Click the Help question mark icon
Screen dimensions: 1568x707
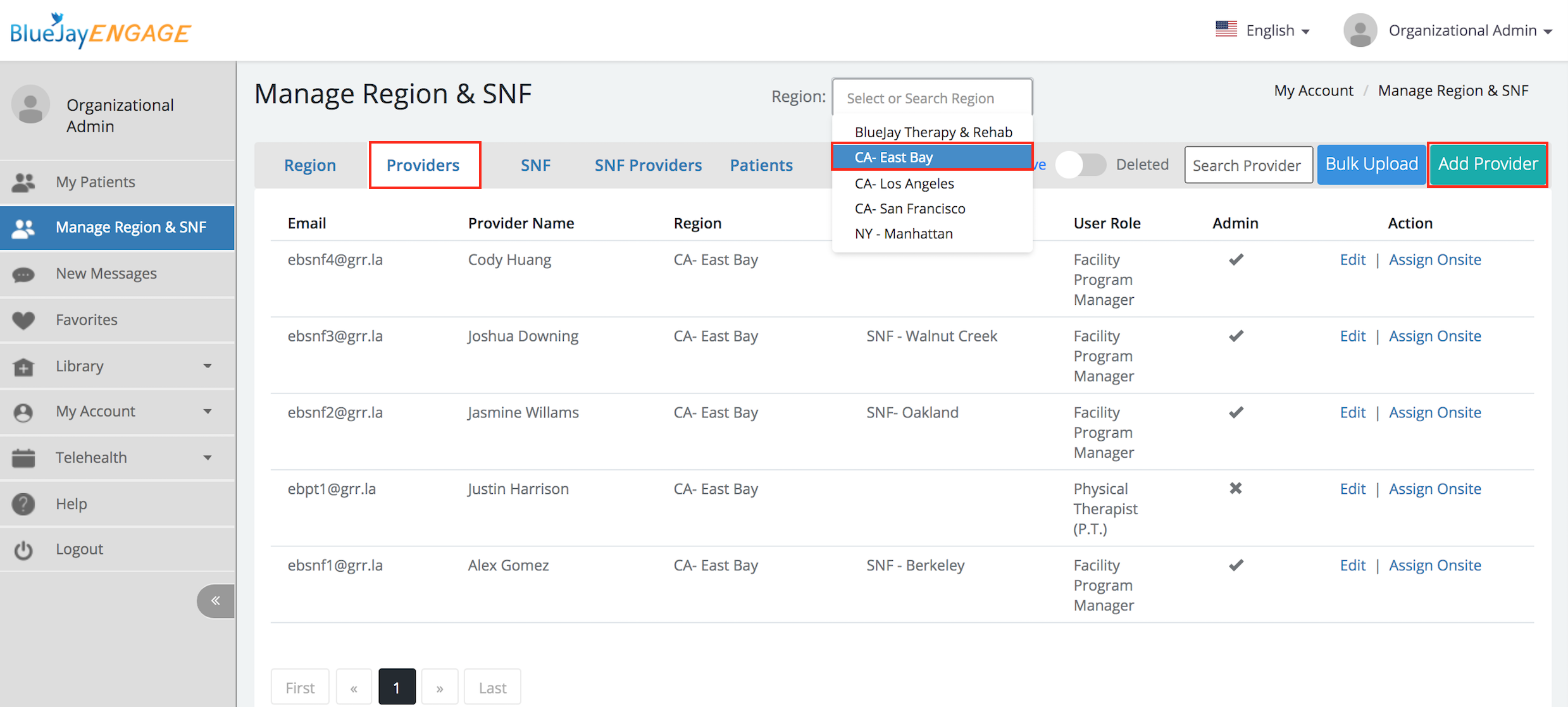point(23,504)
